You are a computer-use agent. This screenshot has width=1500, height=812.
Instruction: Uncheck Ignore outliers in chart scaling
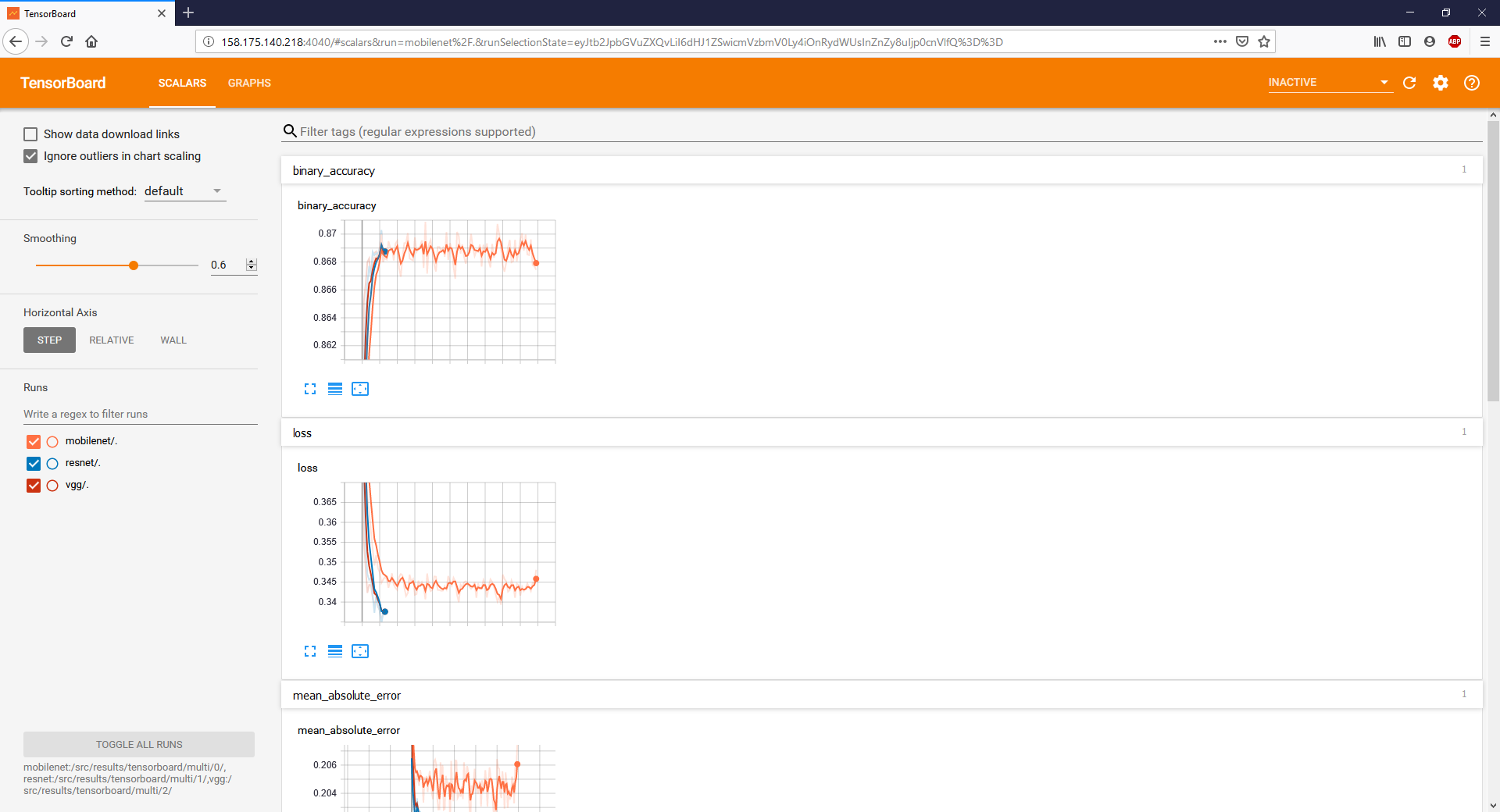[30, 156]
